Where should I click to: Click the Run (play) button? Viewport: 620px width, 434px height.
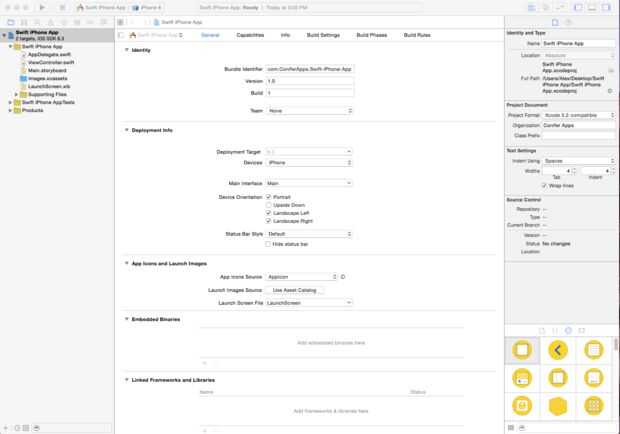pos(42,7)
